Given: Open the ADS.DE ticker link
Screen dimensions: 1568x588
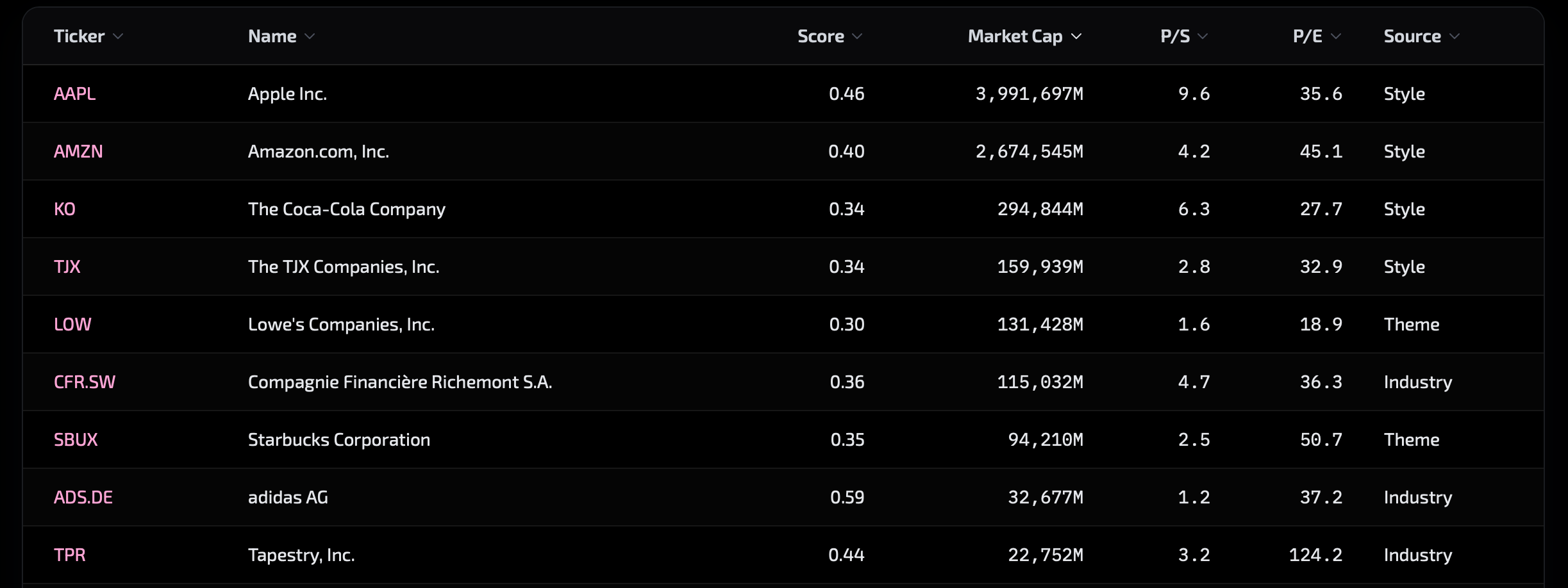Looking at the screenshot, I should [x=83, y=498].
